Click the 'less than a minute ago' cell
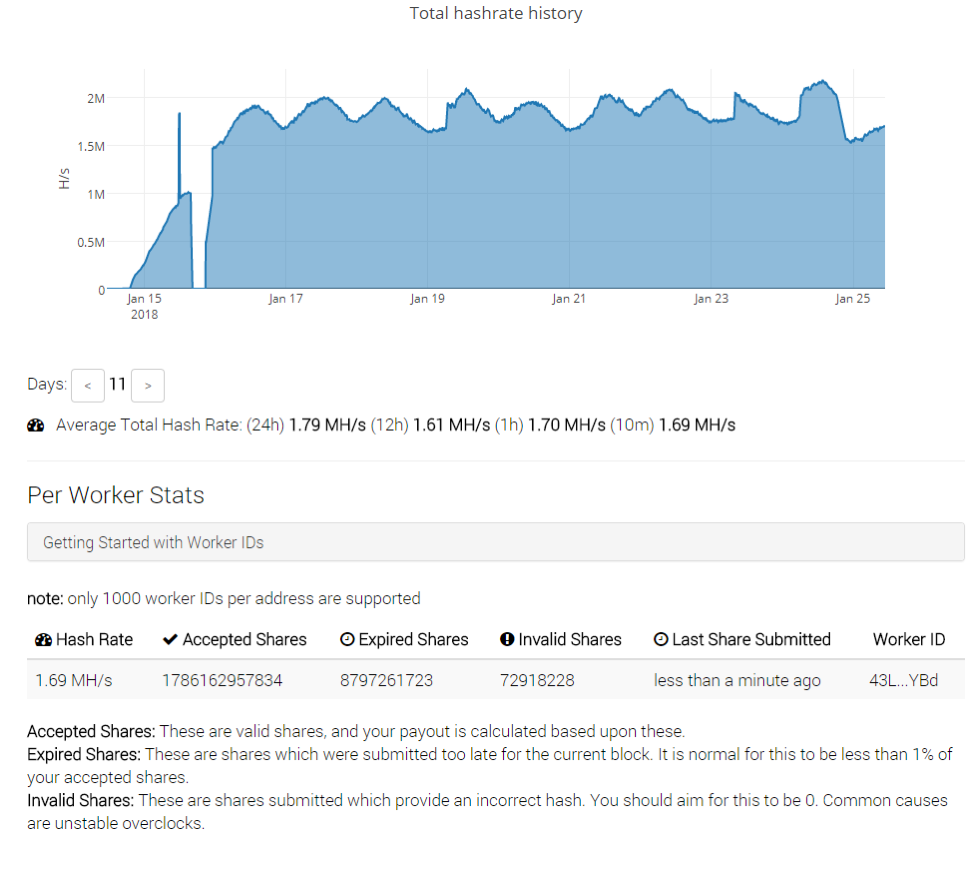 pyautogui.click(x=737, y=681)
